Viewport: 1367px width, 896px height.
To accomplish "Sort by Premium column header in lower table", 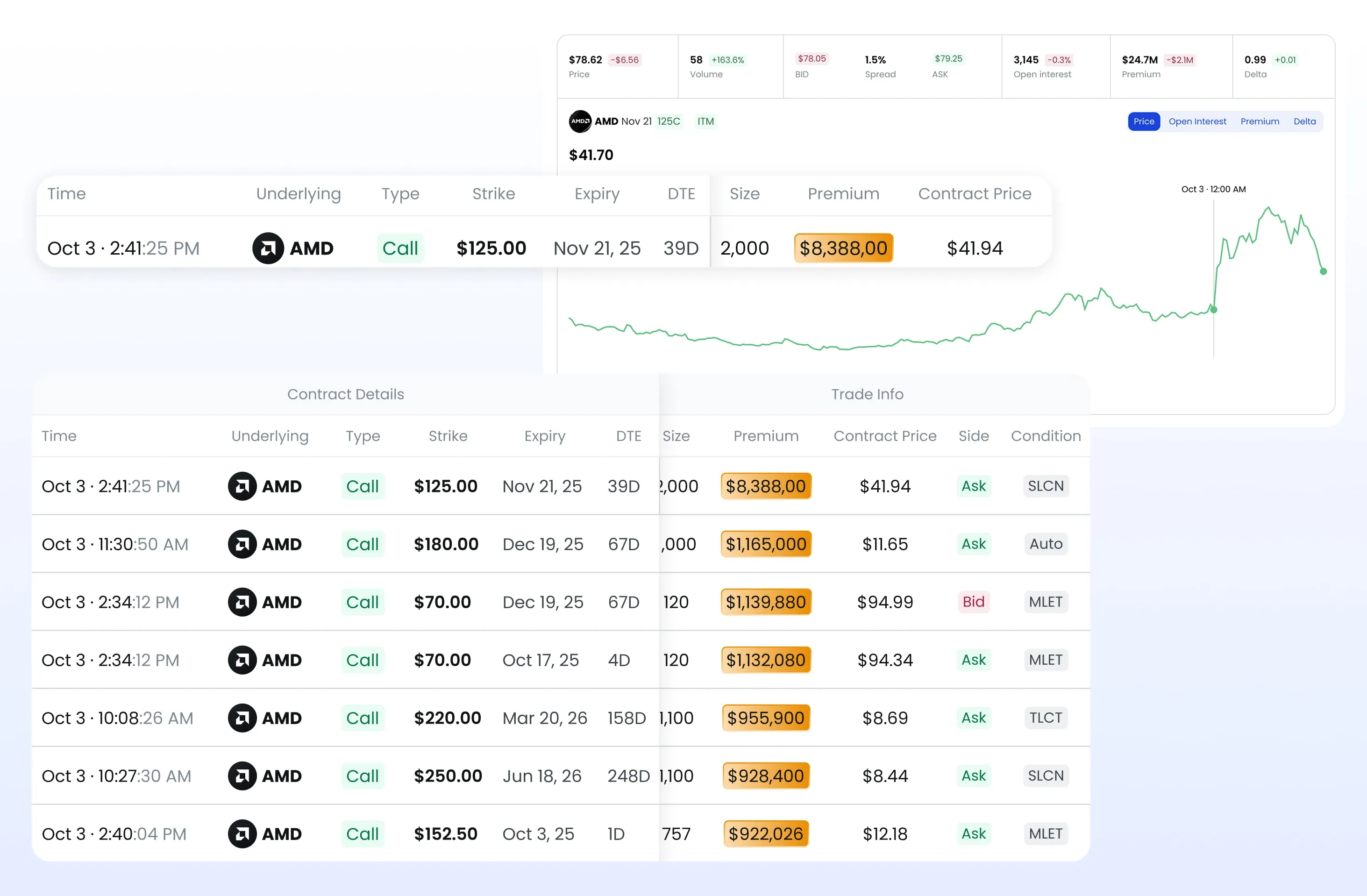I will (x=766, y=436).
